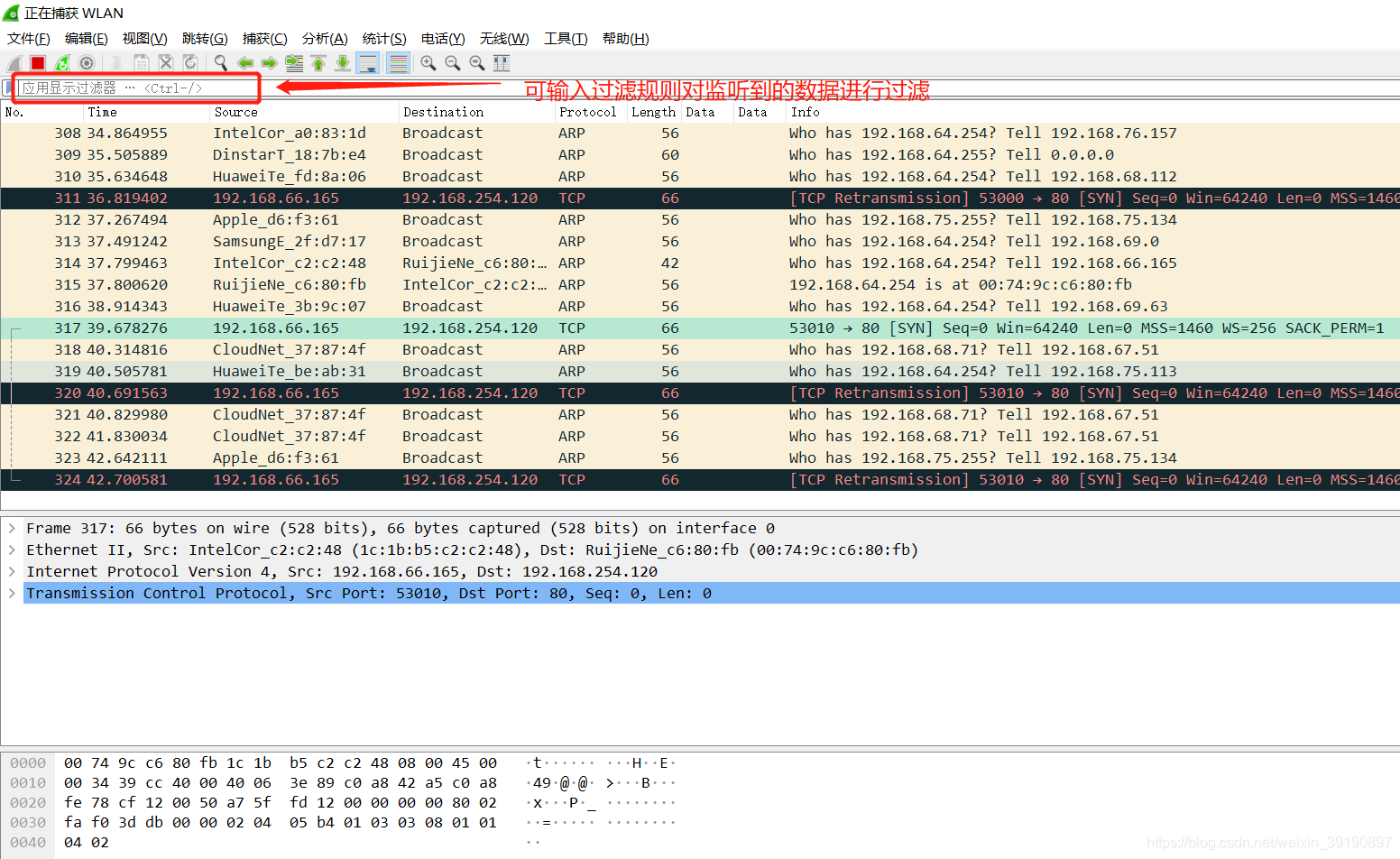Toggle auto-scroll during live capture
This screenshot has width=1400, height=859.
(368, 63)
